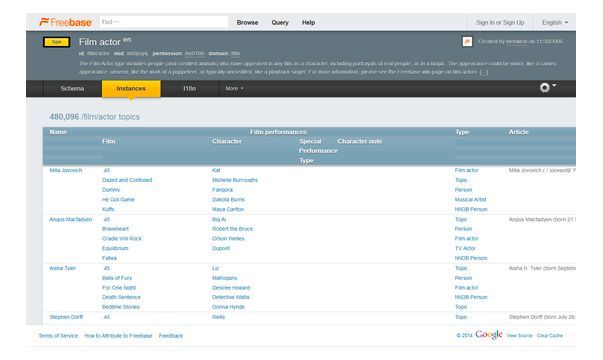Click How to Attribute to Freebase
This screenshot has height=360, width=603.
[x=118, y=336]
